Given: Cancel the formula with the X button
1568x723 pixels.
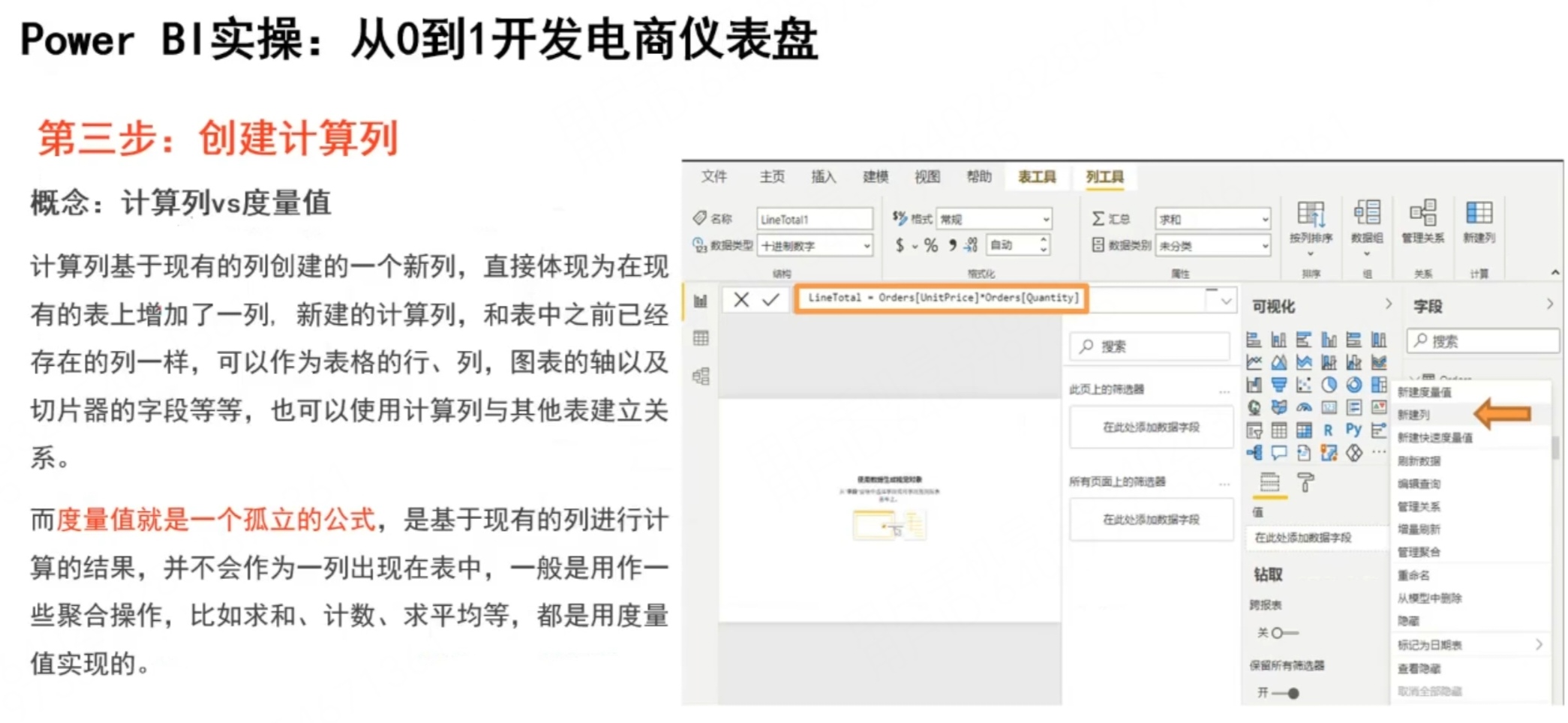Looking at the screenshot, I should pos(741,300).
